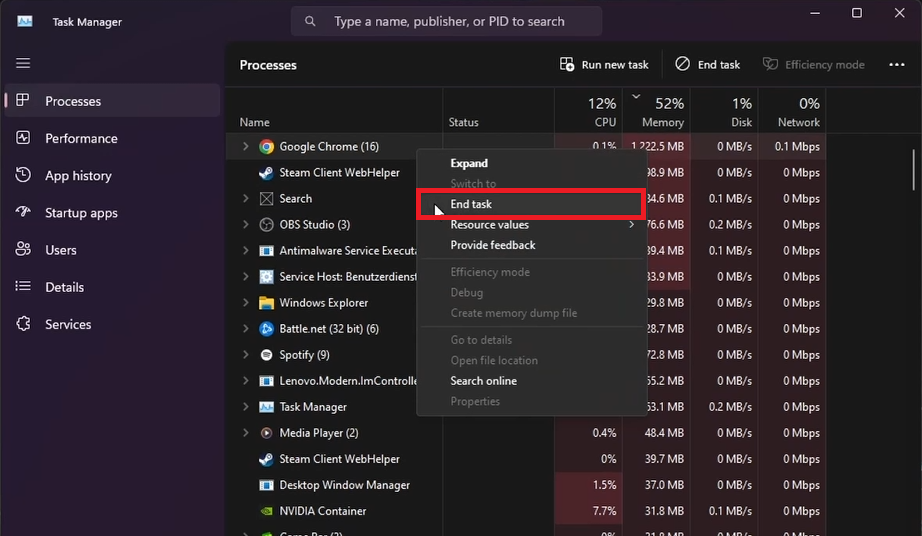Expand the Windows Explorer process group
This screenshot has width=922, height=536.
click(x=246, y=303)
